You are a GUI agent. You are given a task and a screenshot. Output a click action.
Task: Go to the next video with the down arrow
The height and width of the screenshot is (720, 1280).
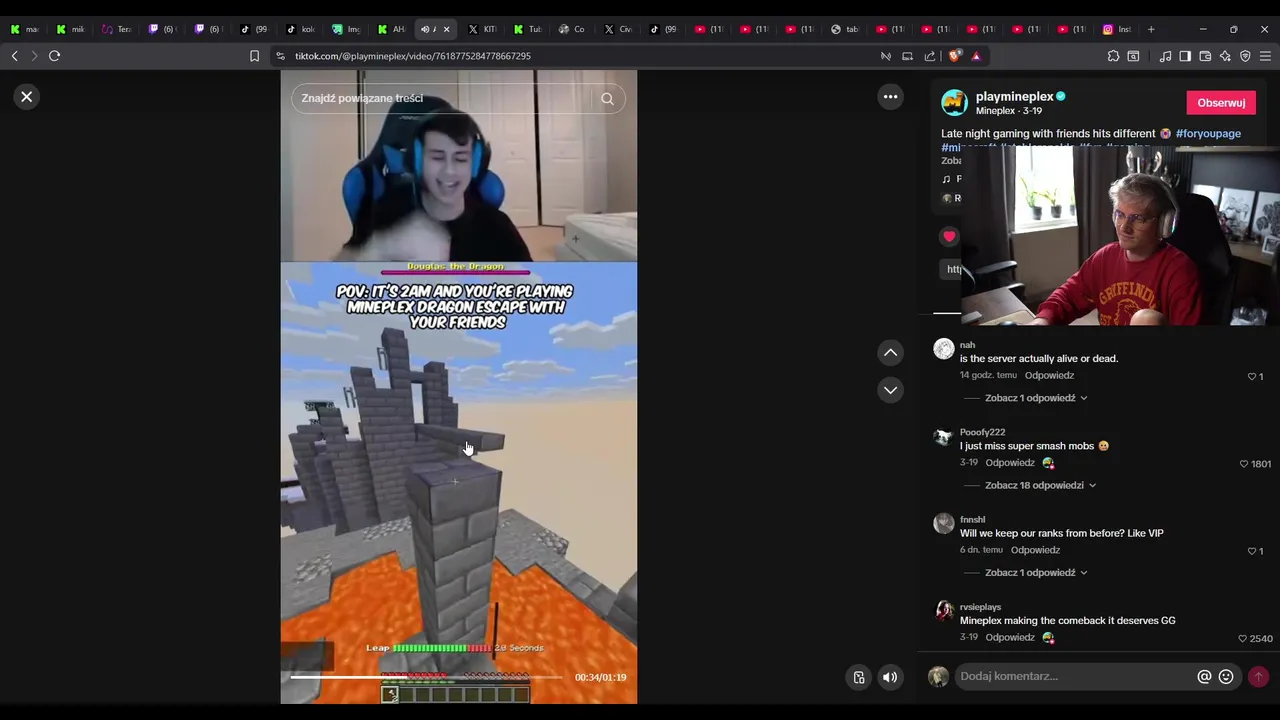890,390
